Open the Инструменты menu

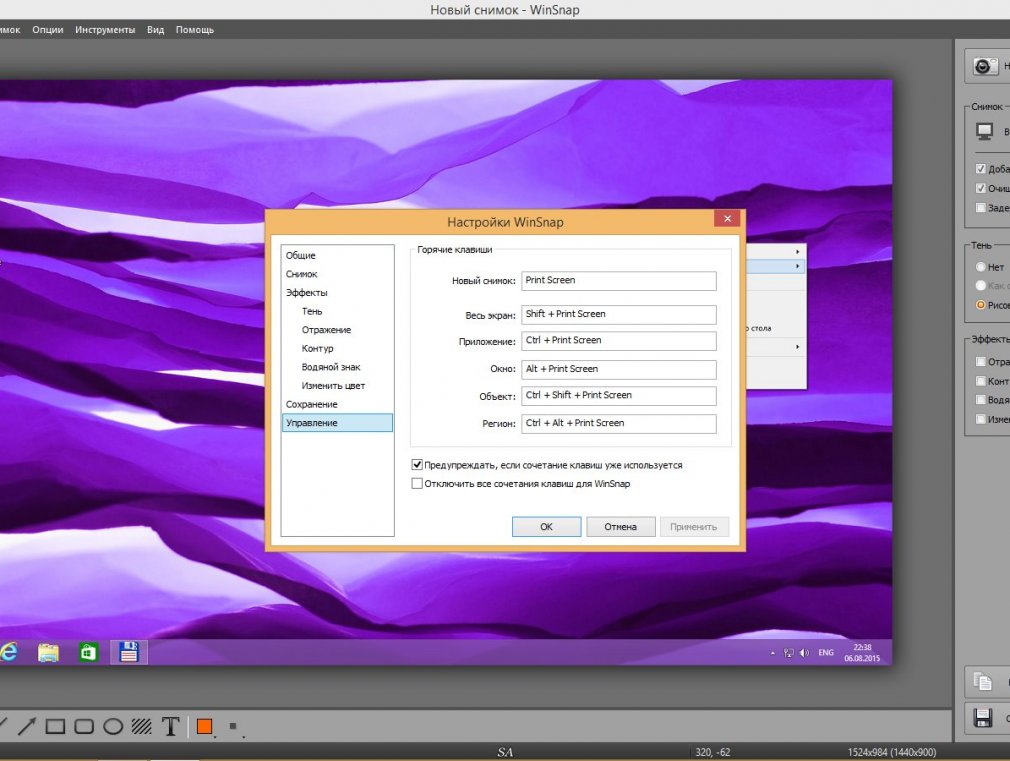(105, 30)
